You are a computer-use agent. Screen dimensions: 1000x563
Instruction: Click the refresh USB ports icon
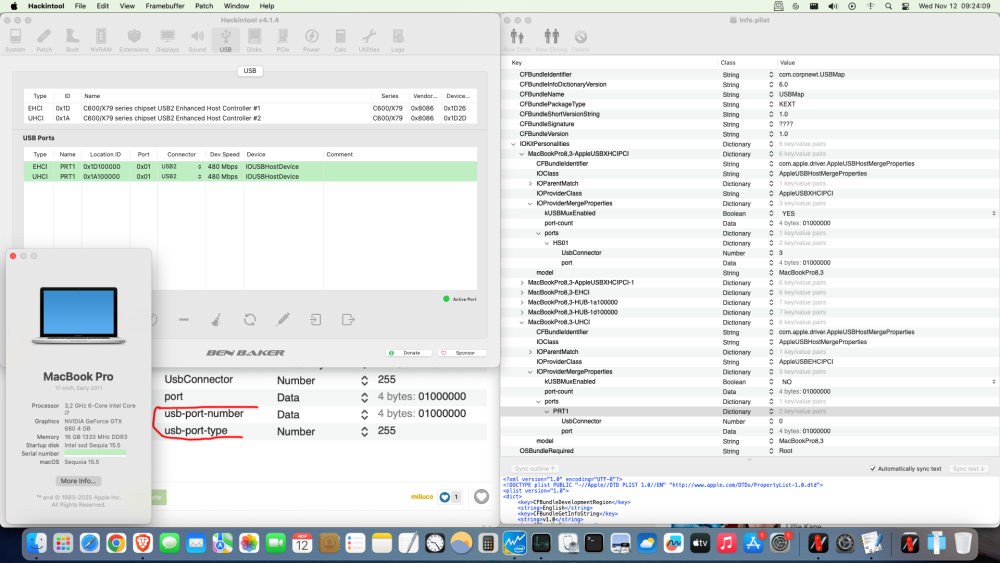250,319
